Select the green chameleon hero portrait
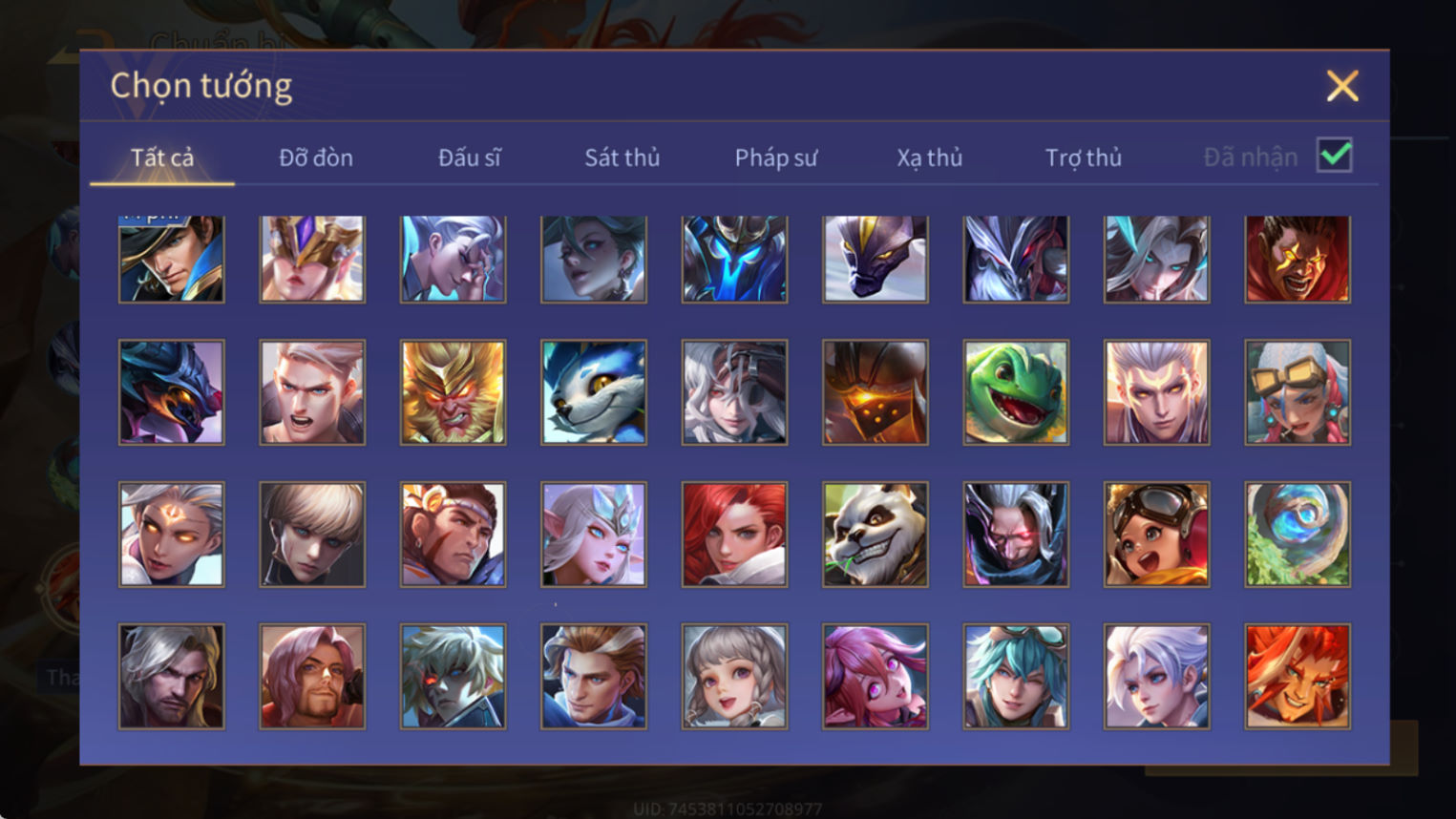This screenshot has width=1456, height=819. coord(1016,392)
